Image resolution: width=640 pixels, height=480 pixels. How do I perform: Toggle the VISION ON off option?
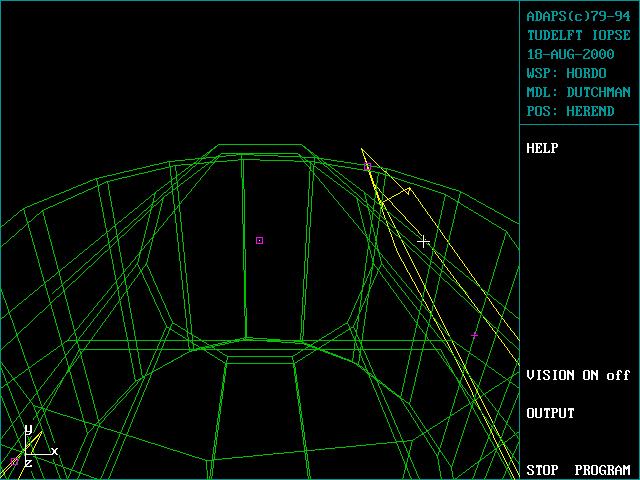(578, 375)
